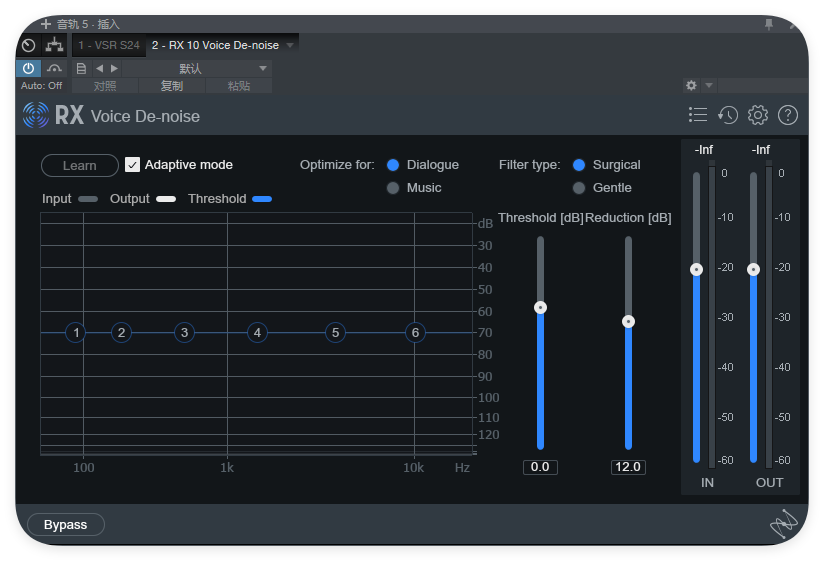Screen dimensions: 824x561
Task: Select Surgical filter type
Action: point(579,165)
